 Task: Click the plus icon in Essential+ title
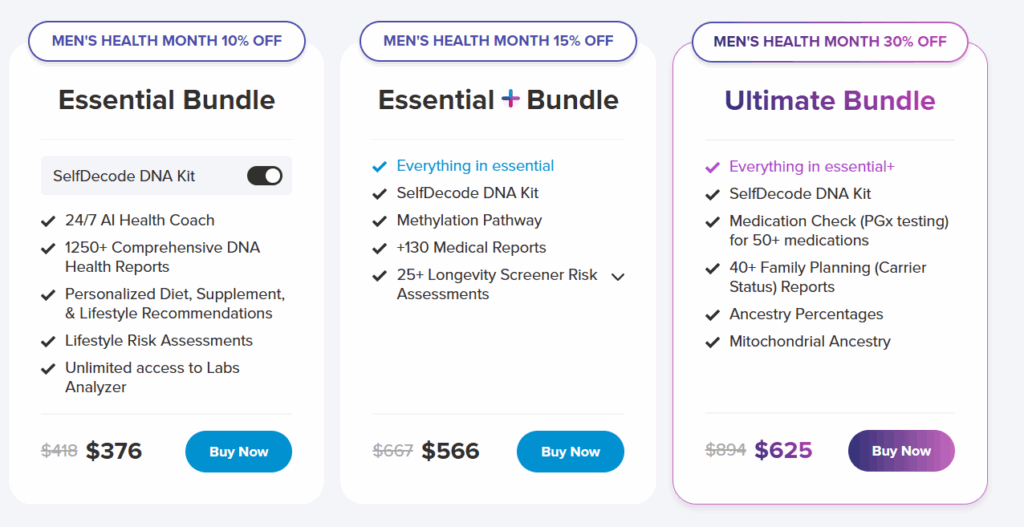pos(510,99)
